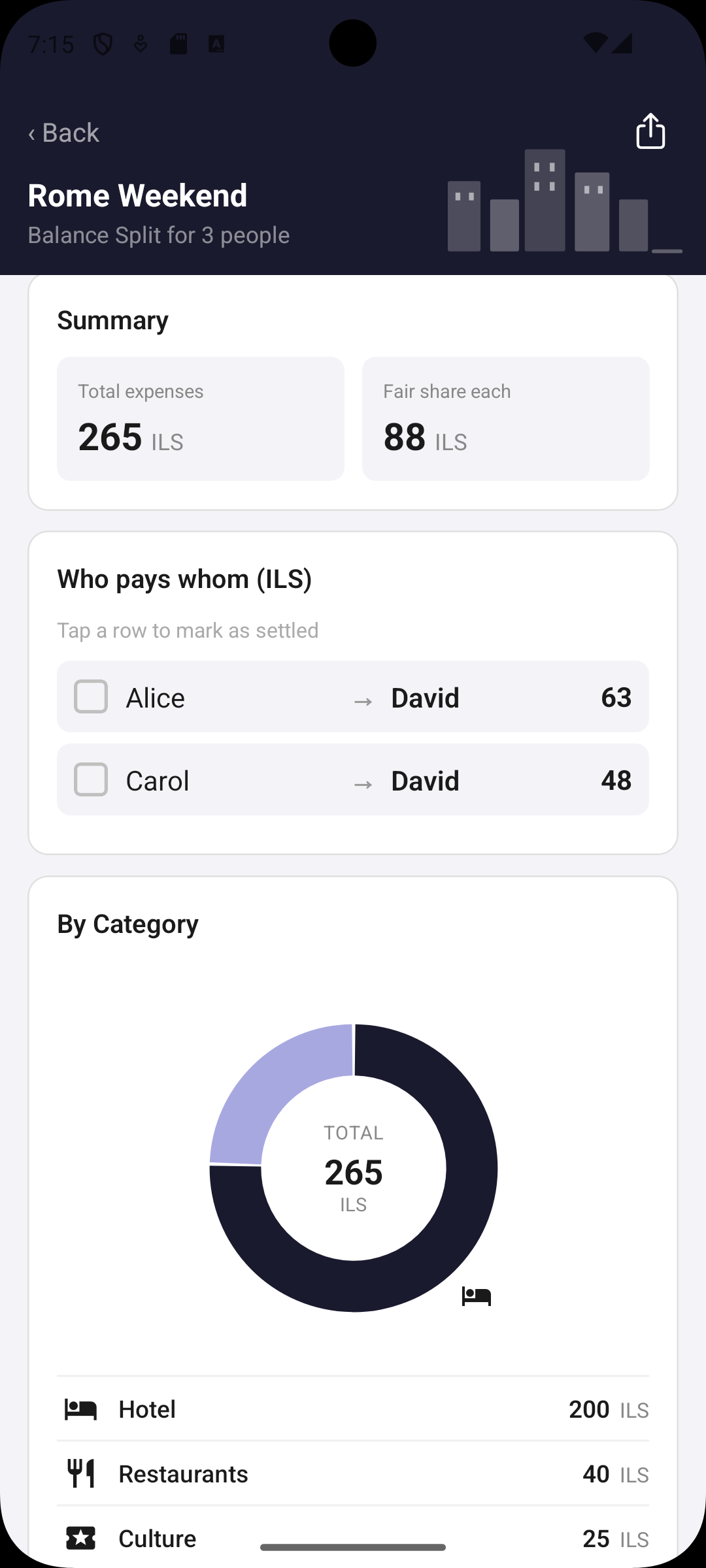This screenshot has height=1568, width=706.
Task: Tap the Total expenses 265 ILS card
Action: pyautogui.click(x=201, y=419)
